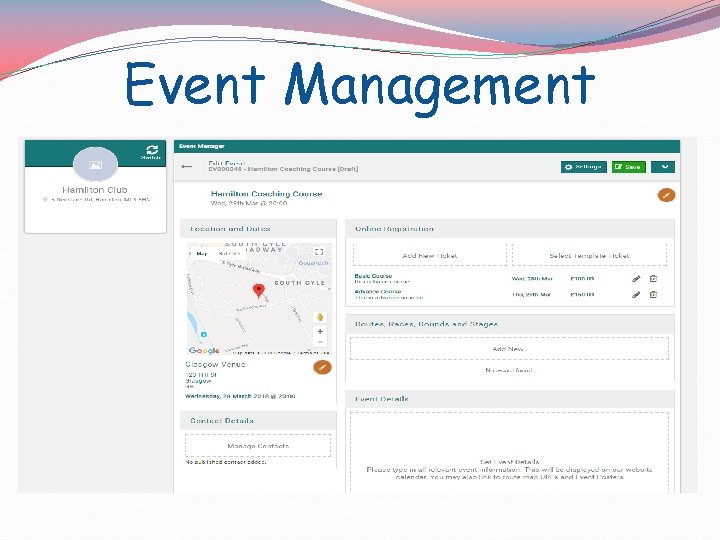This screenshot has width=720, height=540.
Task: Click the red location pin on the map
Action: (259, 291)
